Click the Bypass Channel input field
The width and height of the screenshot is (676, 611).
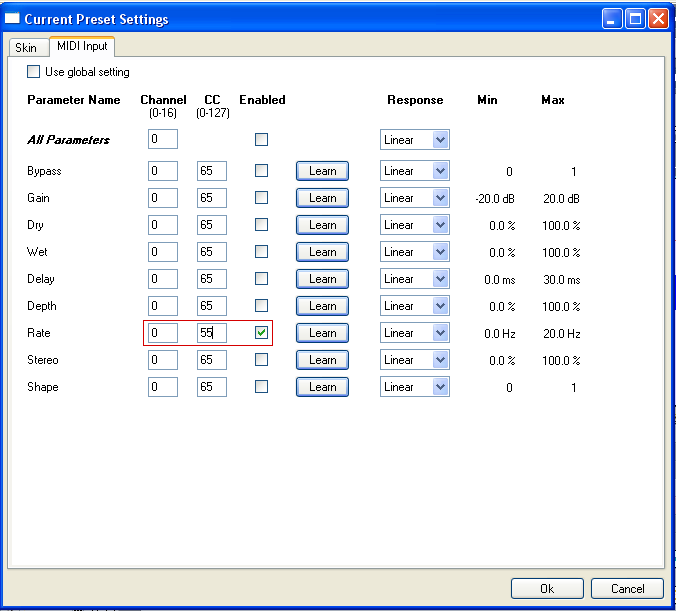[163, 171]
